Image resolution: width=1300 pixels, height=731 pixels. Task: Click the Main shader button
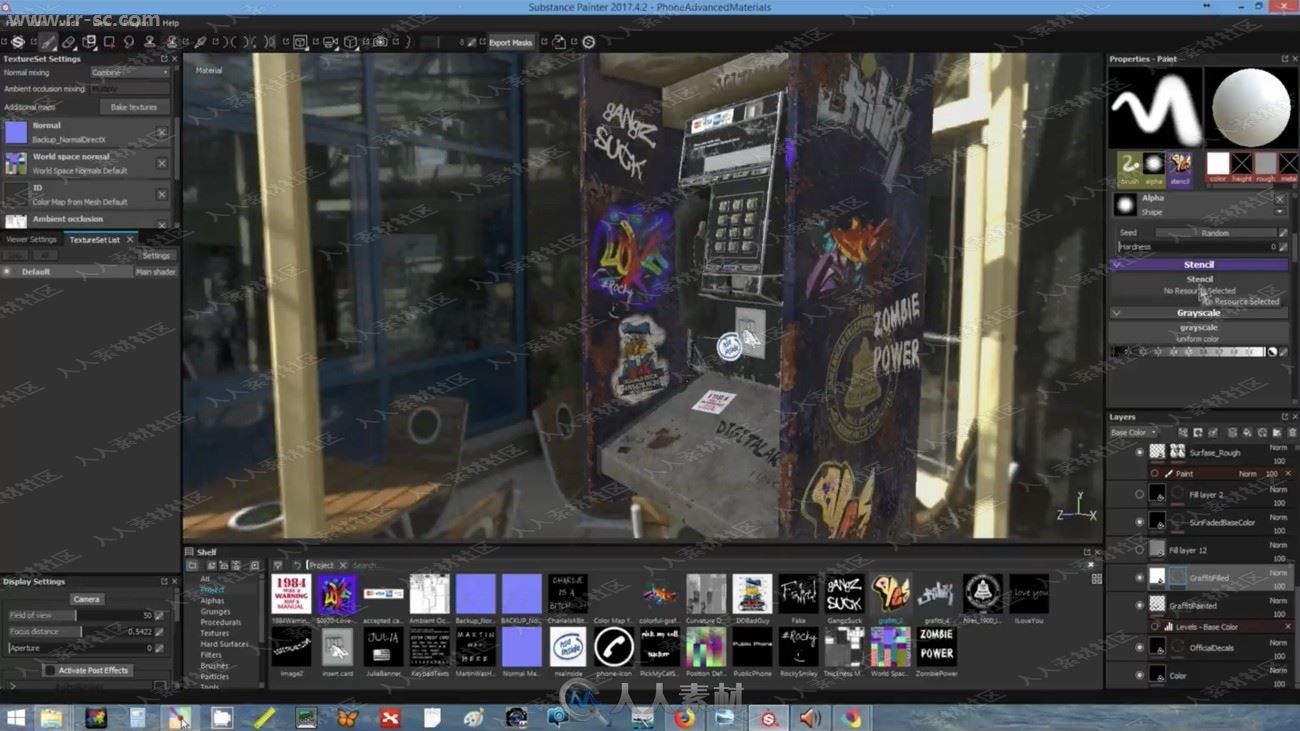[x=155, y=272]
